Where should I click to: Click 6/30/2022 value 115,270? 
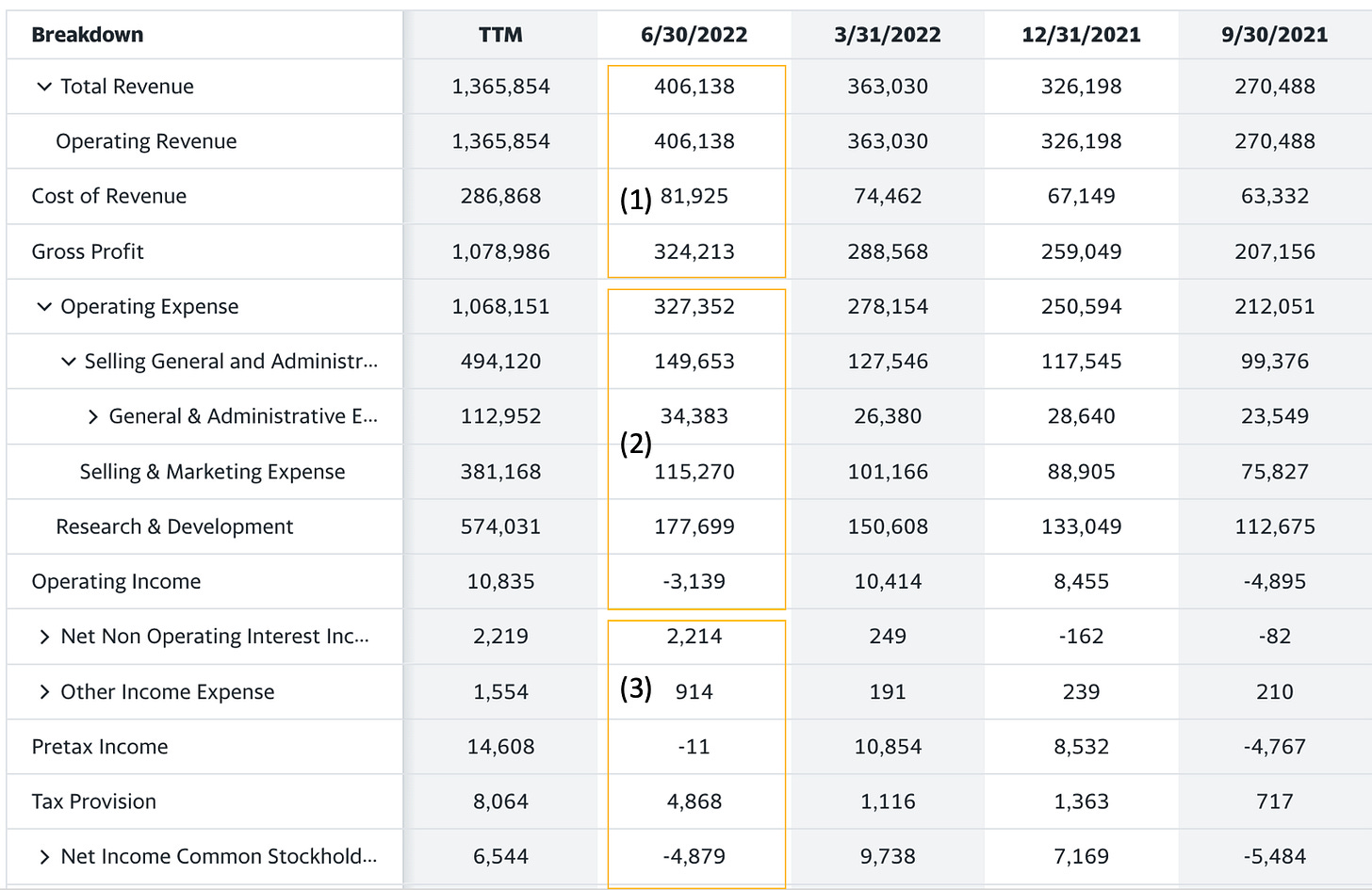click(x=694, y=472)
